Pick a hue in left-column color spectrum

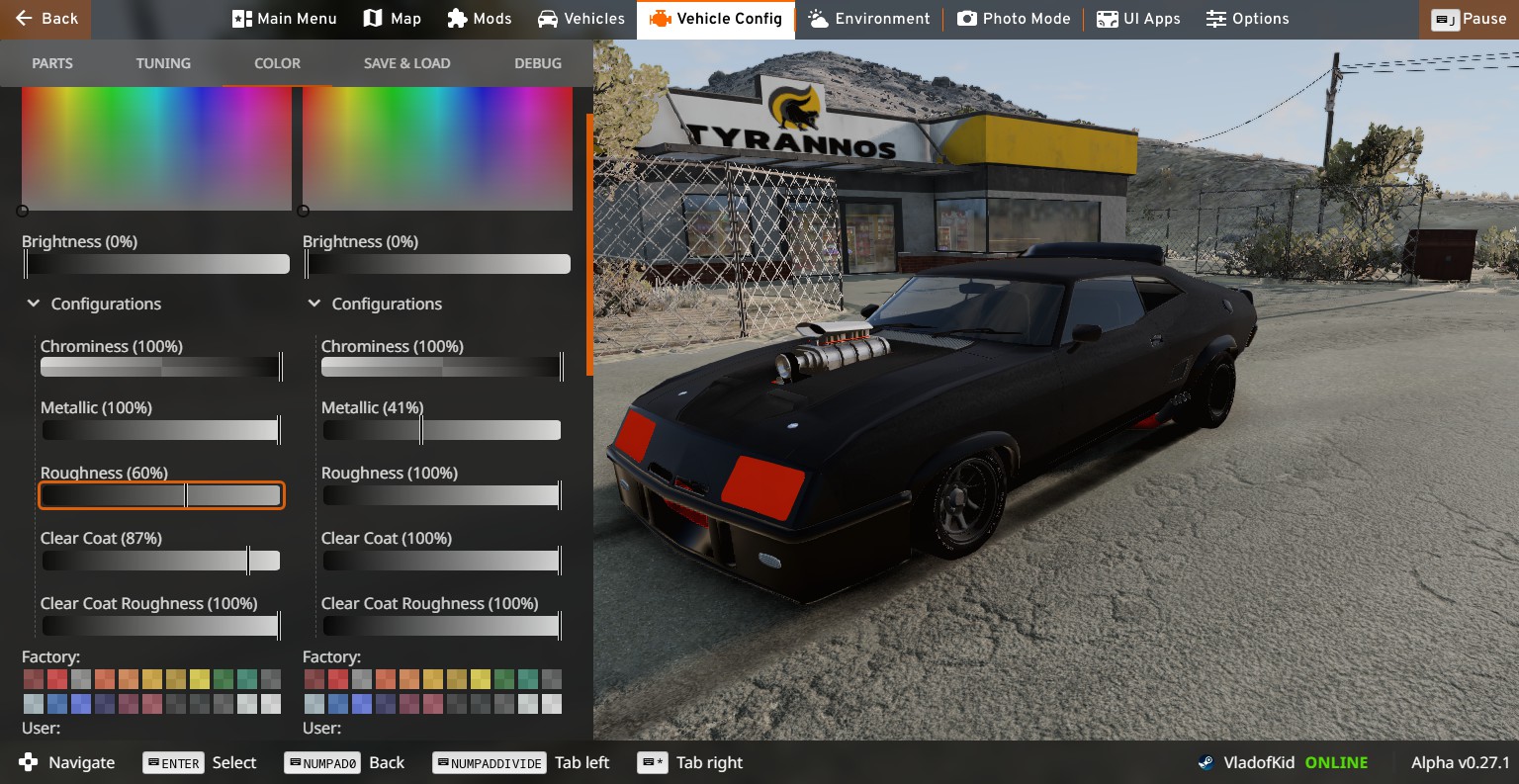pos(156,148)
